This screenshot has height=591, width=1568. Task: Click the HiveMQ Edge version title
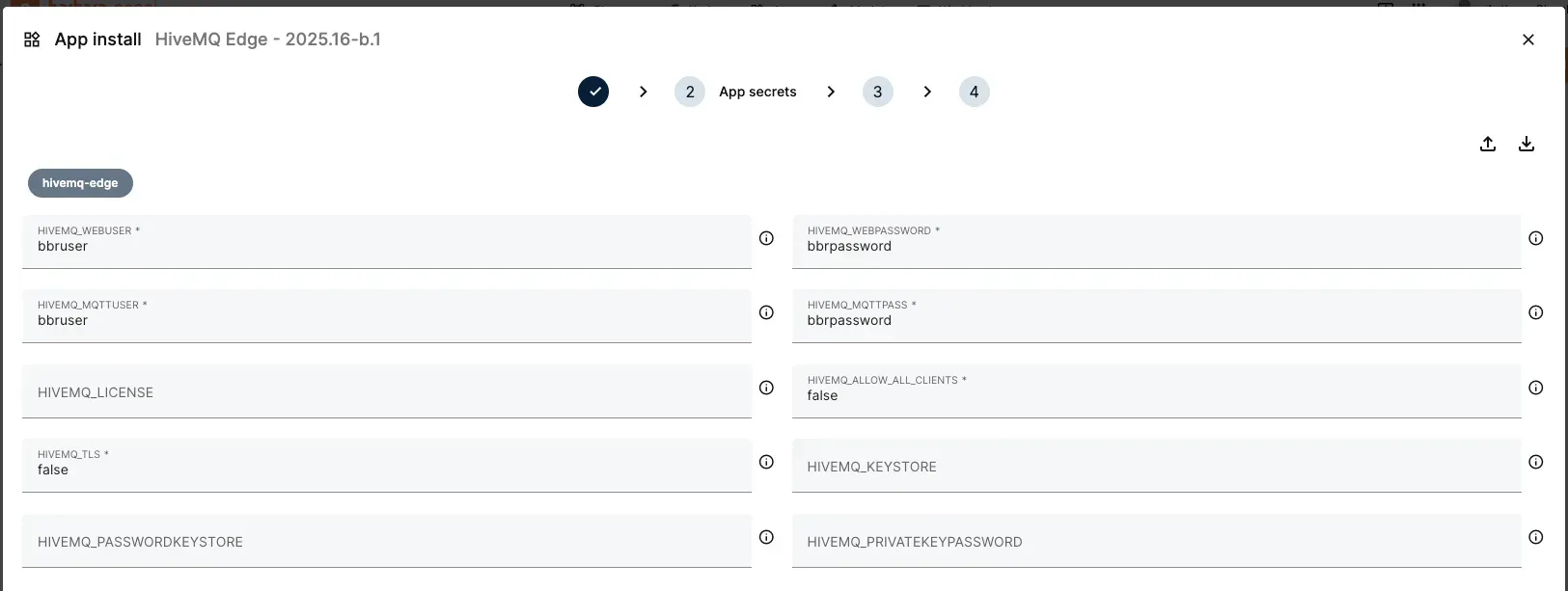(268, 40)
